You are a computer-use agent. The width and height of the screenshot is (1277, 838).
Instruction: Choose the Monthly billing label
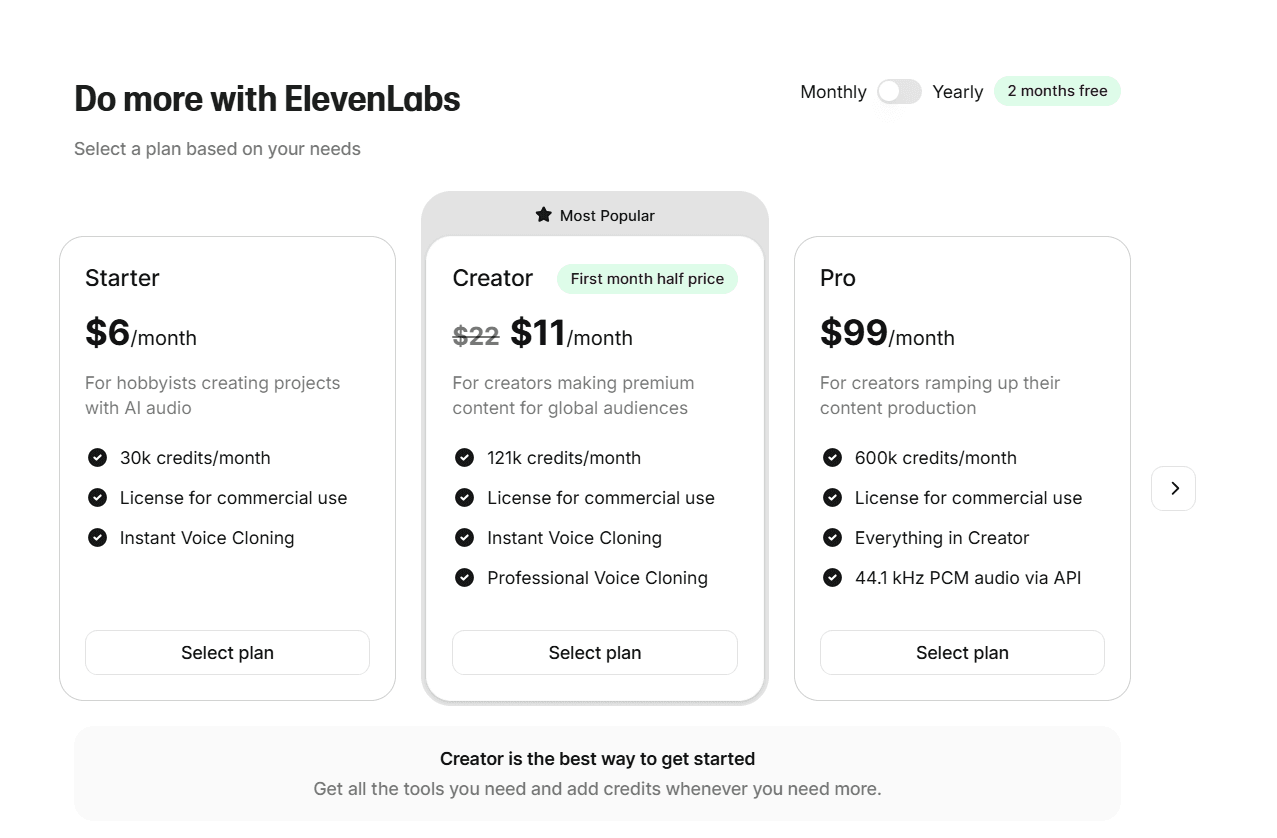(x=833, y=92)
